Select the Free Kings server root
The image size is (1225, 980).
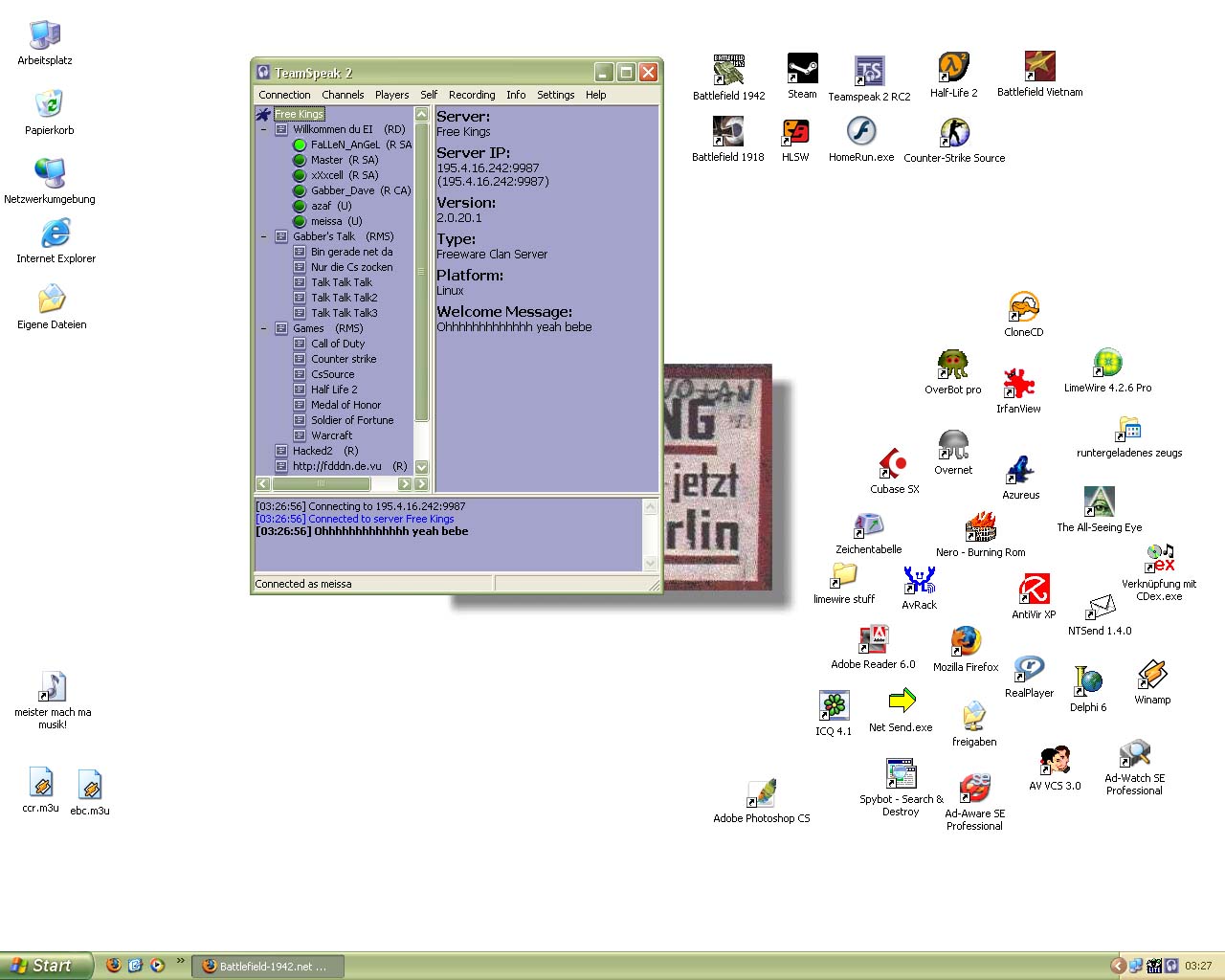click(300, 114)
